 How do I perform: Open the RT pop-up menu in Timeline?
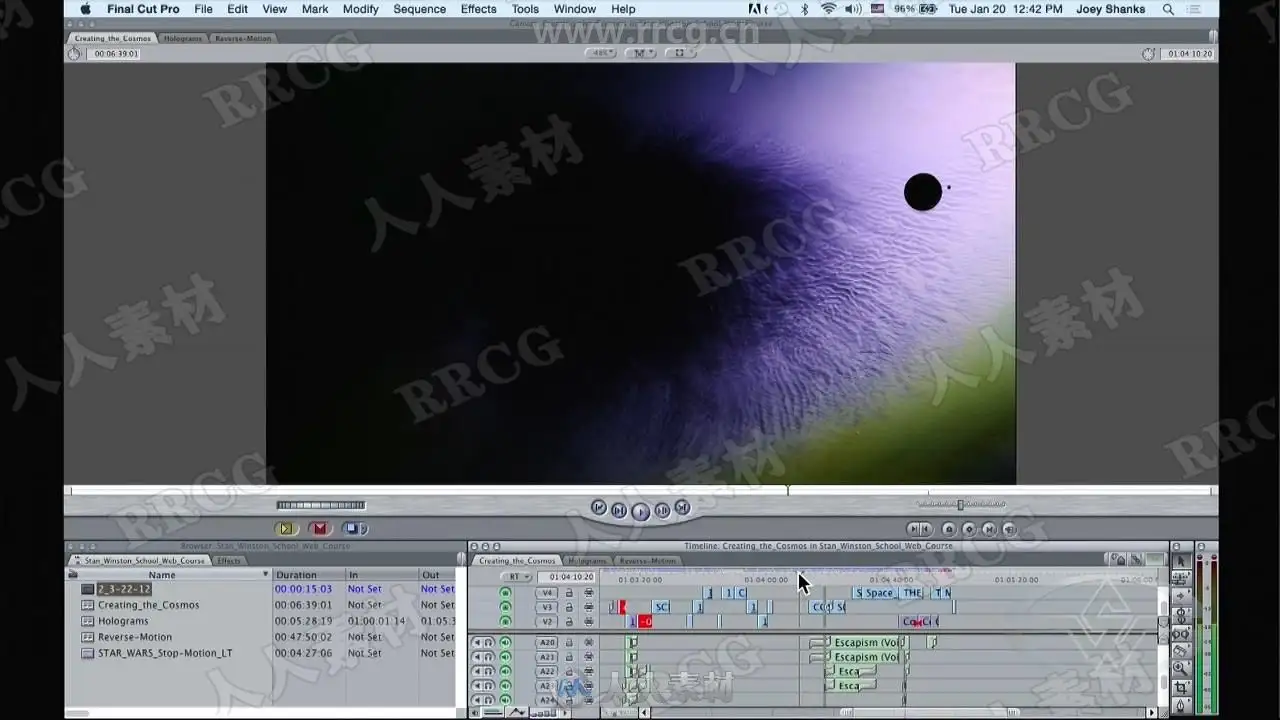click(515, 577)
